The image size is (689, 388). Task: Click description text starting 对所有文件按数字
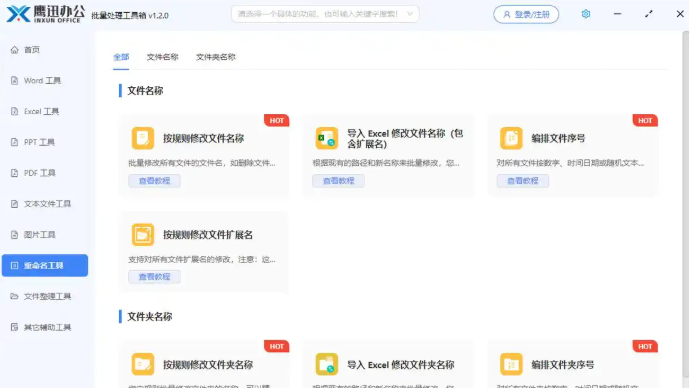click(x=570, y=163)
